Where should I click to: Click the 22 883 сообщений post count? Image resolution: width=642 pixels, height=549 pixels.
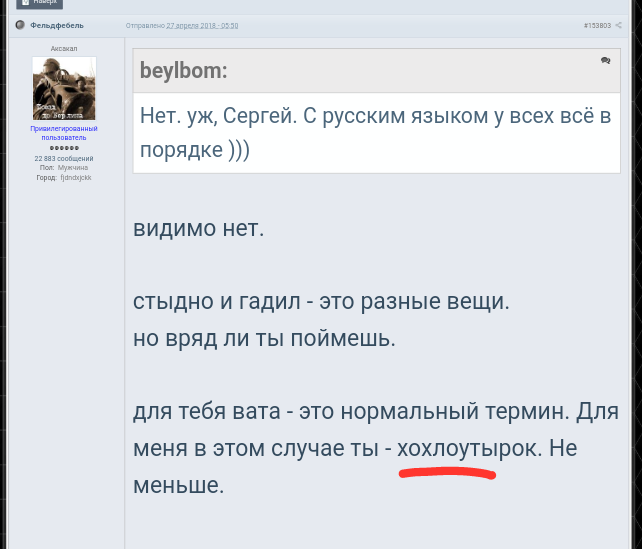[64, 158]
